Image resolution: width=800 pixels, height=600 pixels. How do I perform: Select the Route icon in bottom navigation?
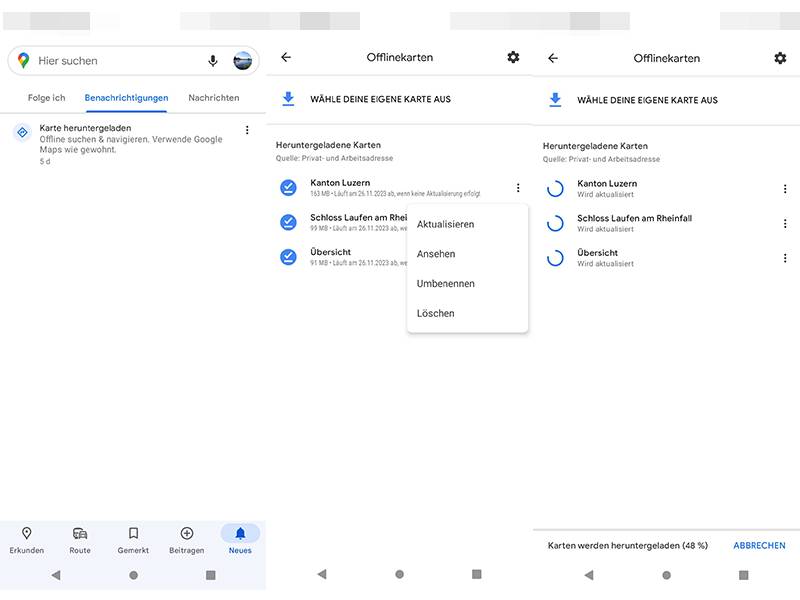coord(80,540)
